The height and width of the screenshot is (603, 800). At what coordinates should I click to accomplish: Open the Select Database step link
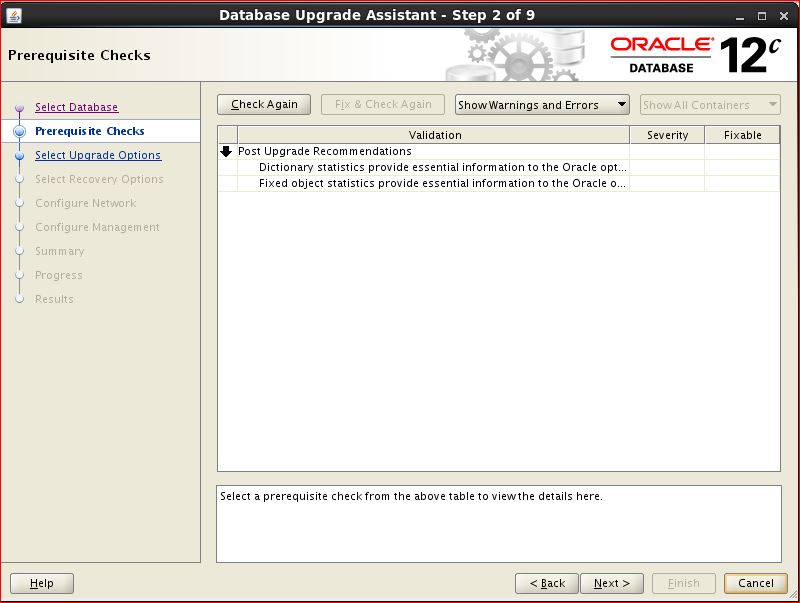(x=76, y=107)
